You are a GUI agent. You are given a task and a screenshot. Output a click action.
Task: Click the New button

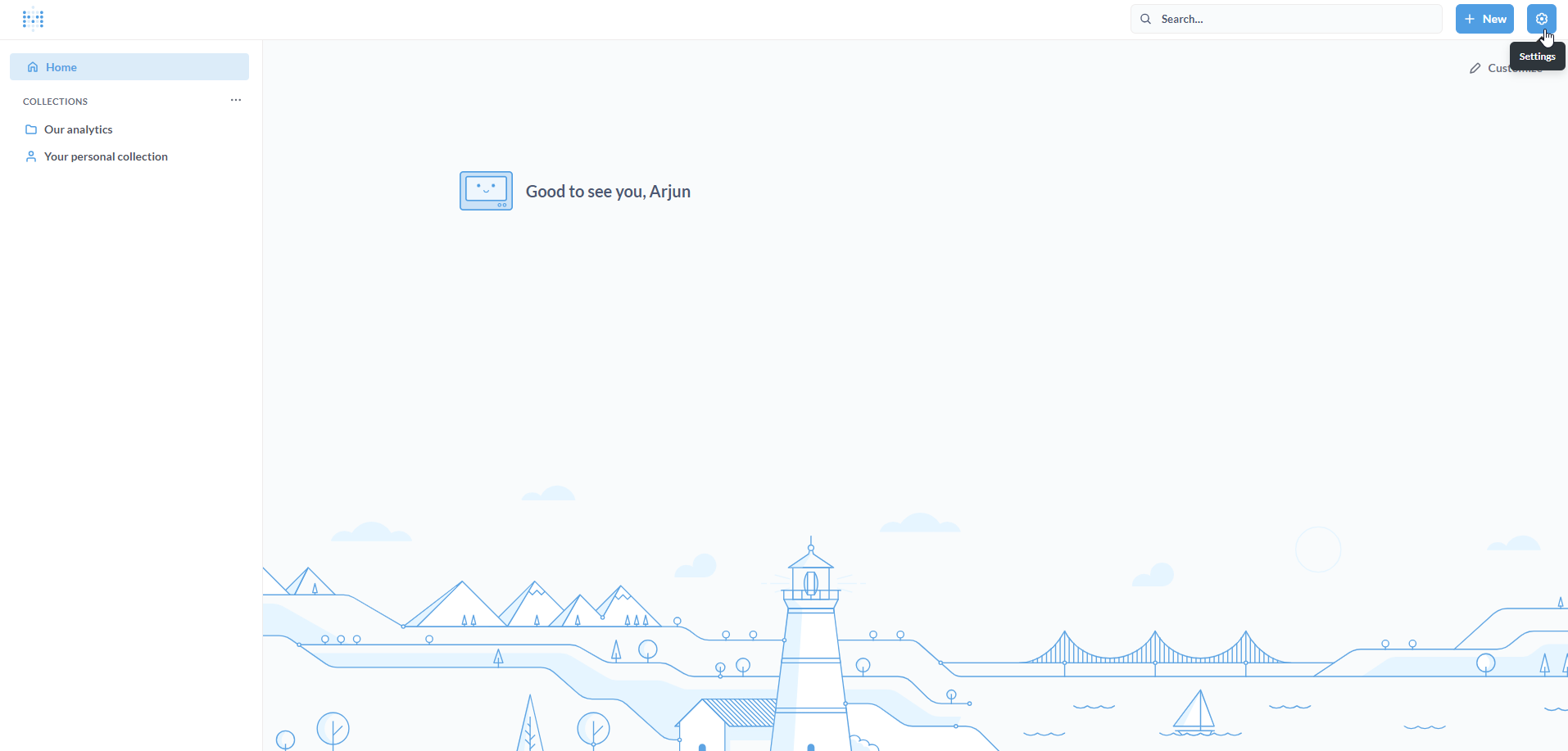click(x=1484, y=19)
